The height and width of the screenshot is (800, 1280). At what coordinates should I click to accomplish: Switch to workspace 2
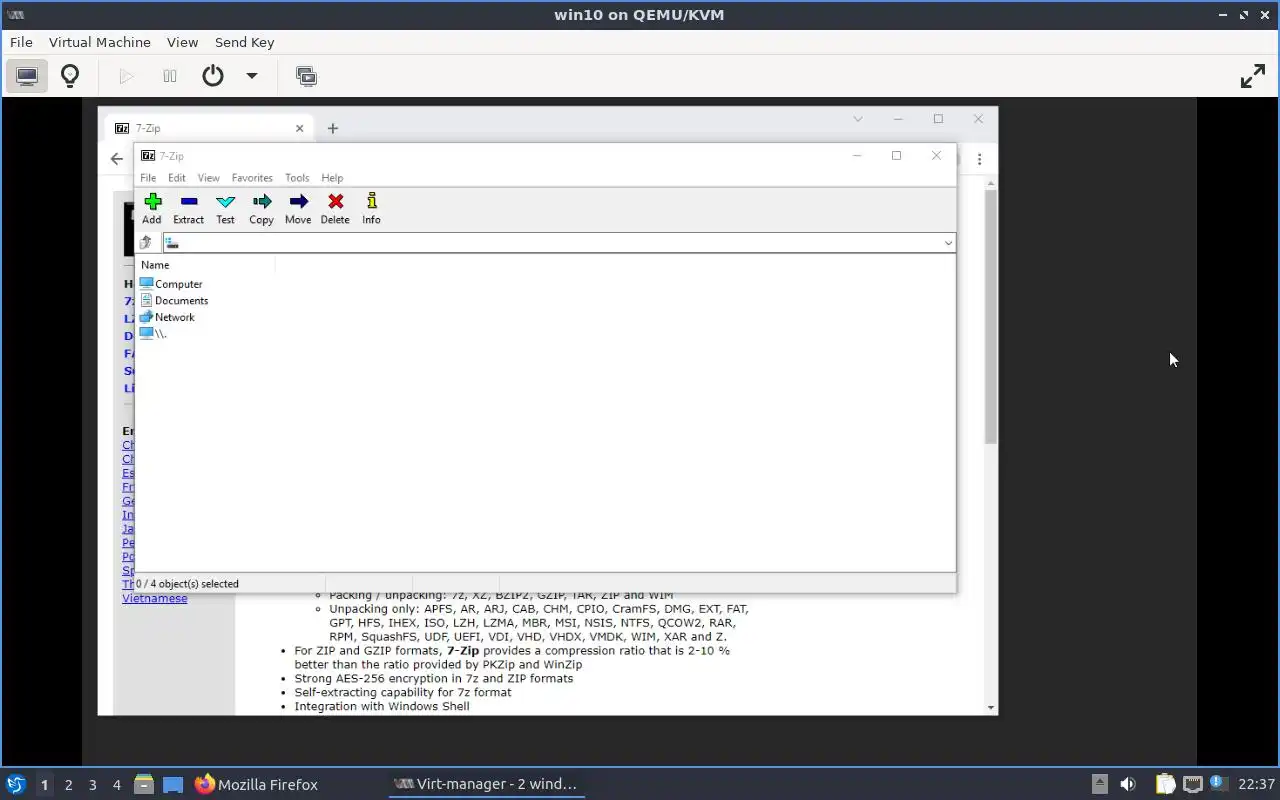[68, 785]
